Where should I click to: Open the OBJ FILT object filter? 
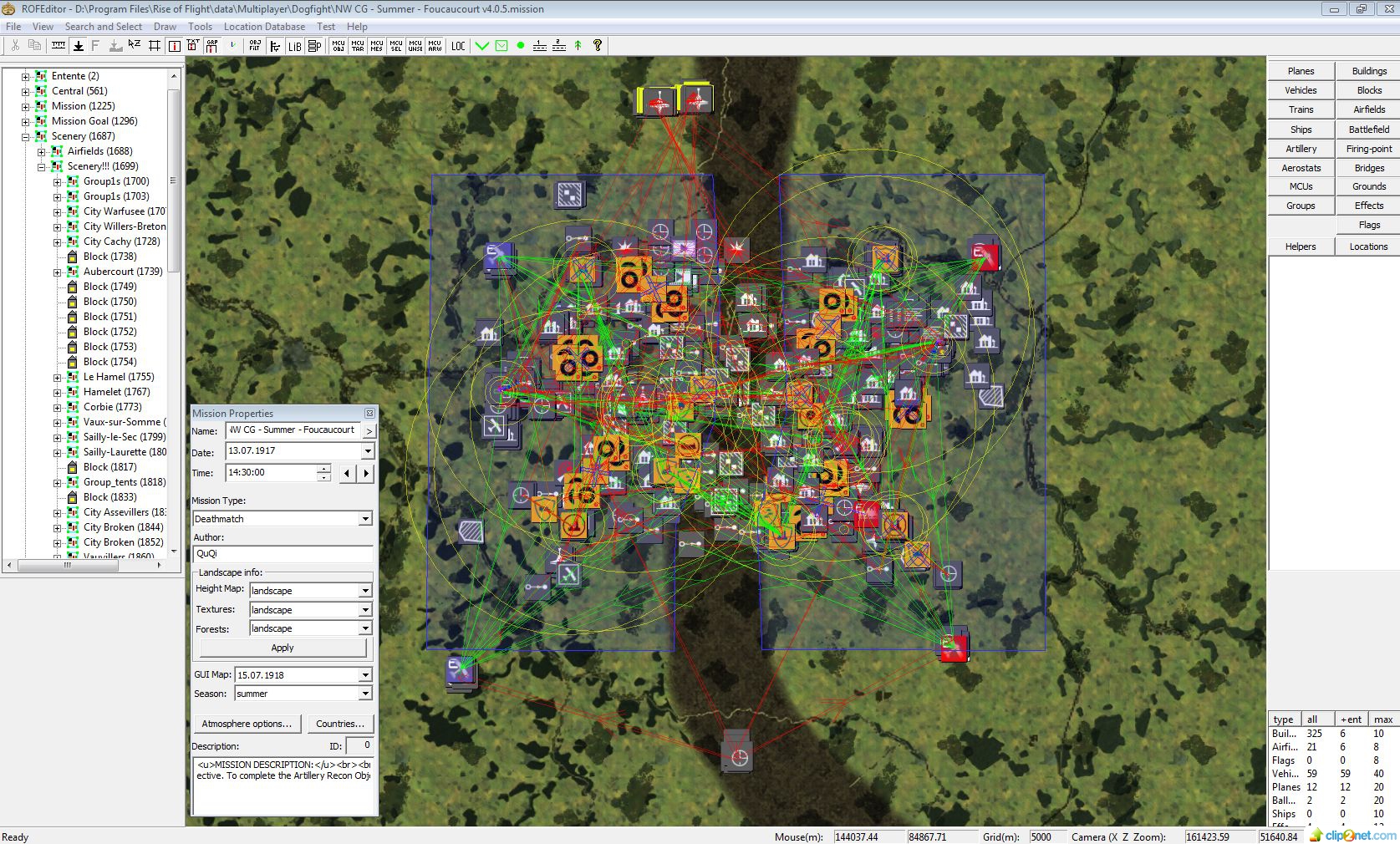point(255,45)
